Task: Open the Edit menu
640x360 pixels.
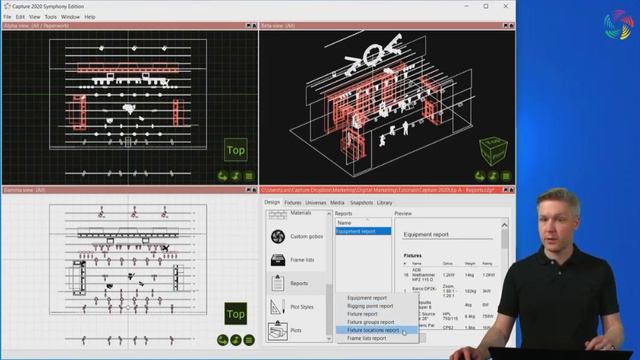Action: point(20,17)
